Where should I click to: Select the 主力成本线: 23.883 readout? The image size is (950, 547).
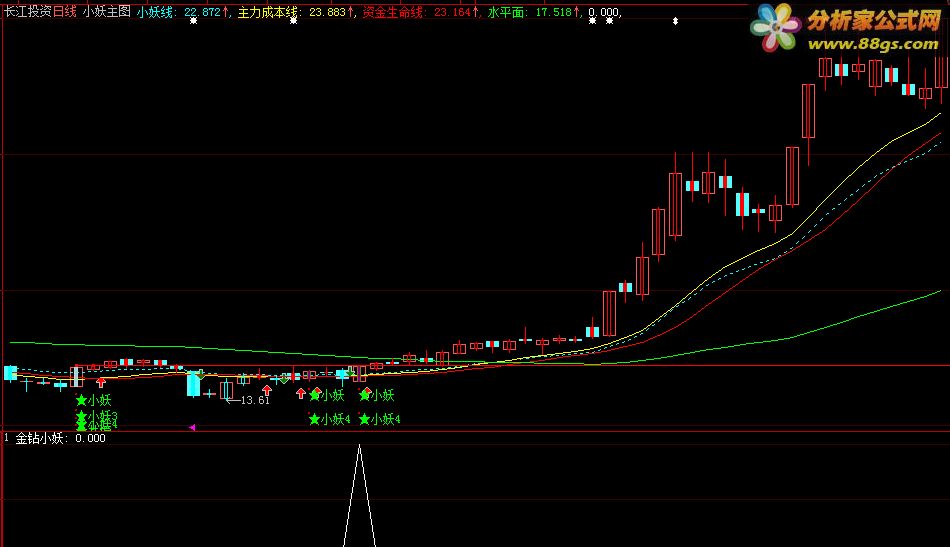pos(296,12)
